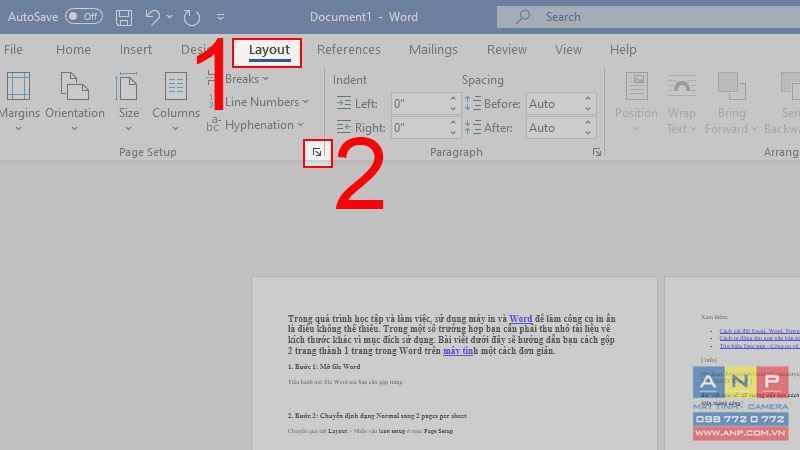Choose a paper Size

pyautogui.click(x=128, y=102)
